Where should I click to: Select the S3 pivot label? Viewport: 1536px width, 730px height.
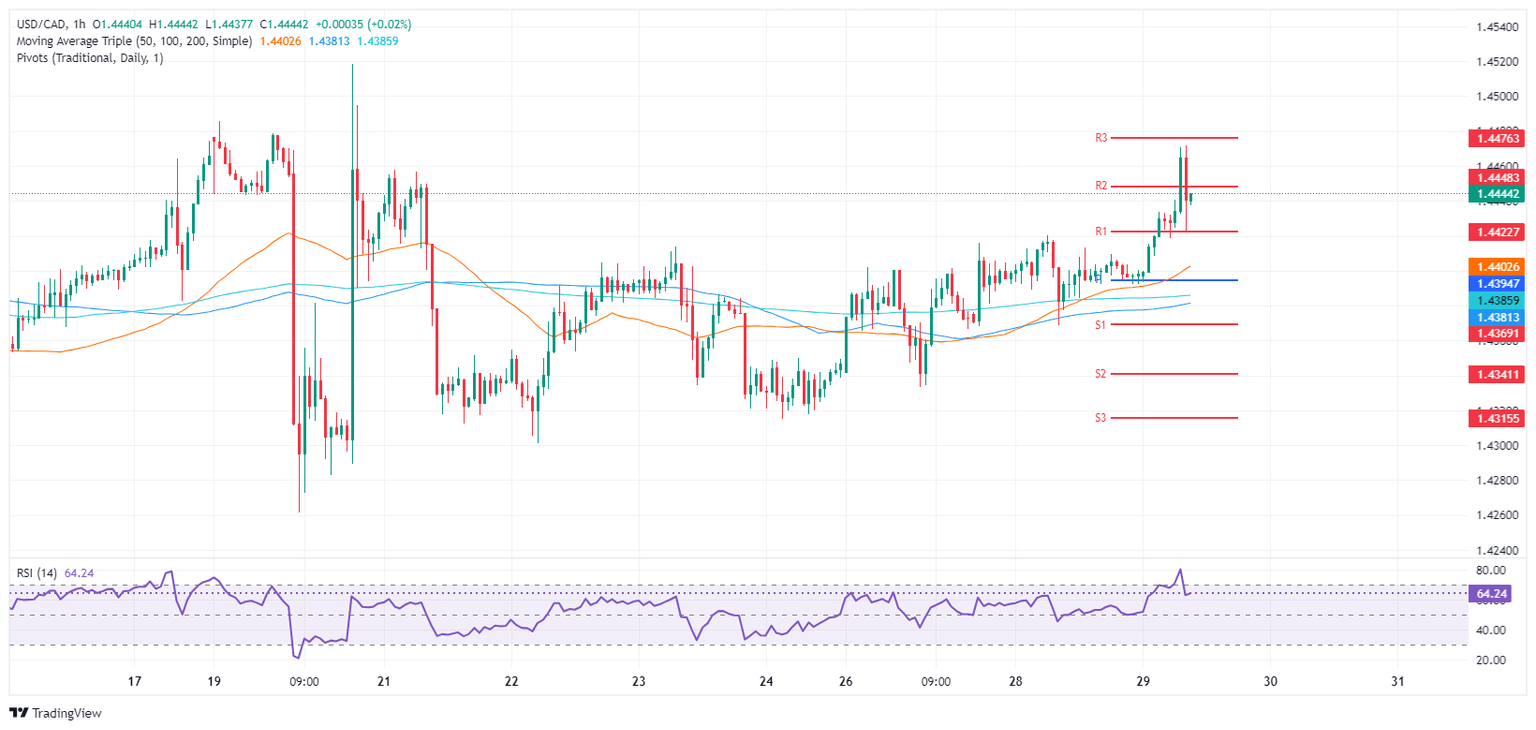pyautogui.click(x=1100, y=418)
